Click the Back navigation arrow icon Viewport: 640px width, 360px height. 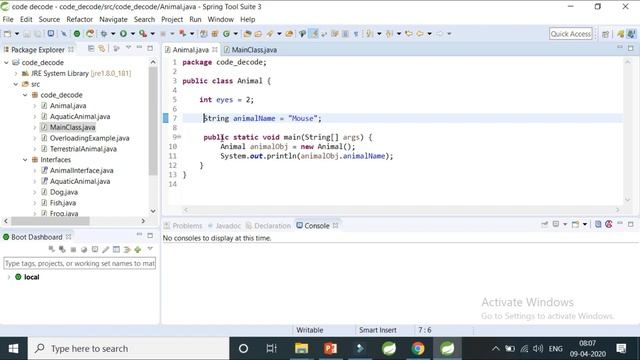point(420,34)
